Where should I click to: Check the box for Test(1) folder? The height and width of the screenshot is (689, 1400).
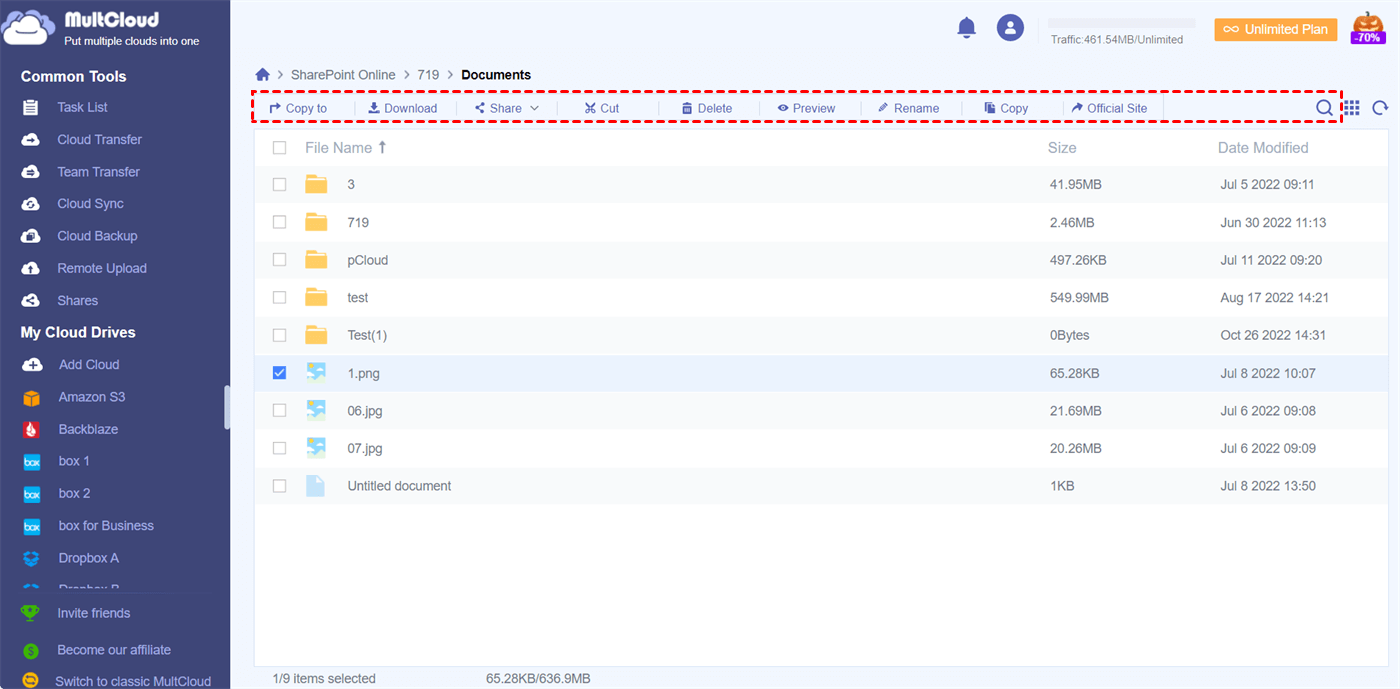280,335
